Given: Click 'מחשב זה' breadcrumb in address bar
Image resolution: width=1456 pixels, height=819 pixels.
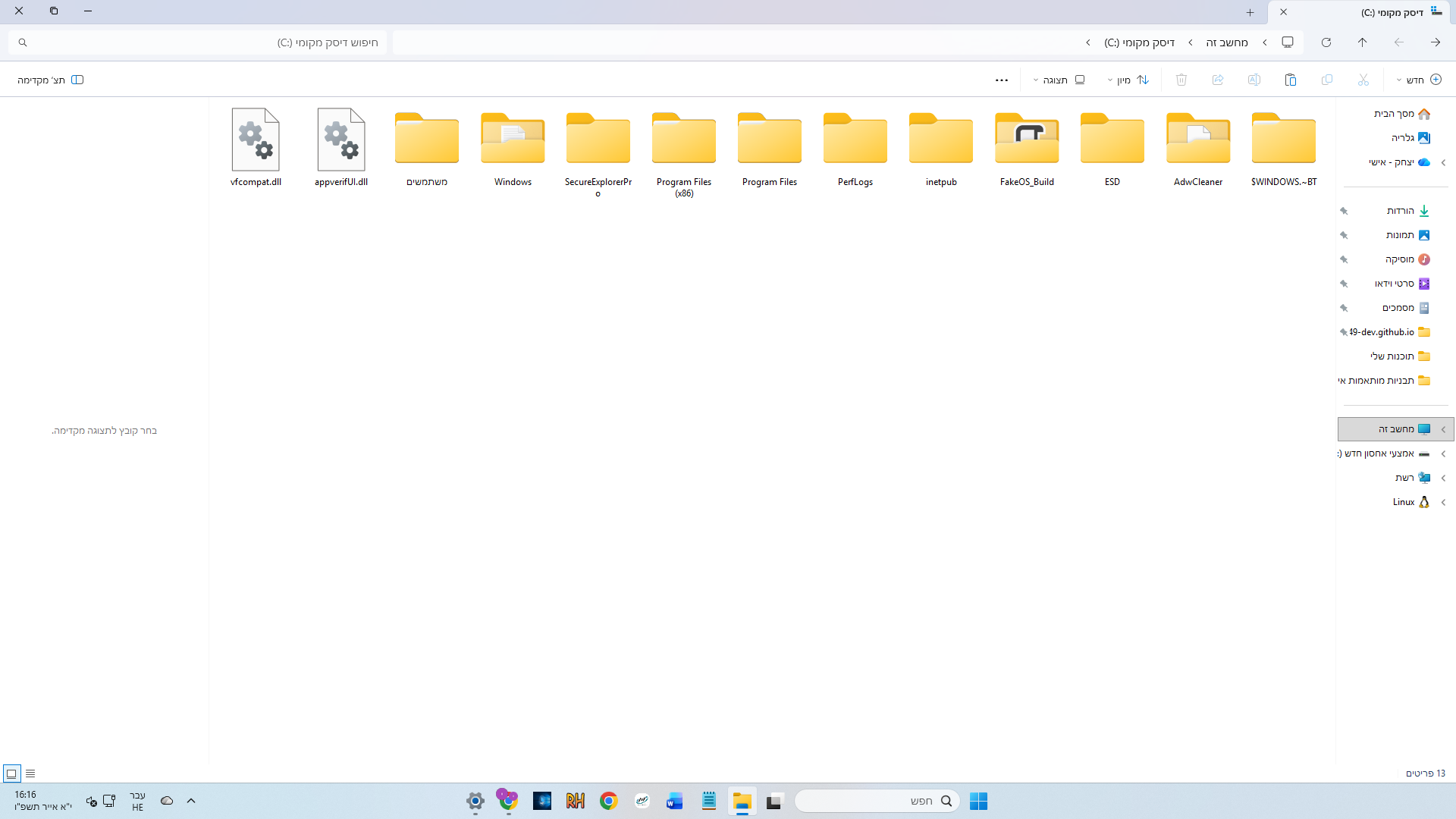Looking at the screenshot, I should point(1226,42).
